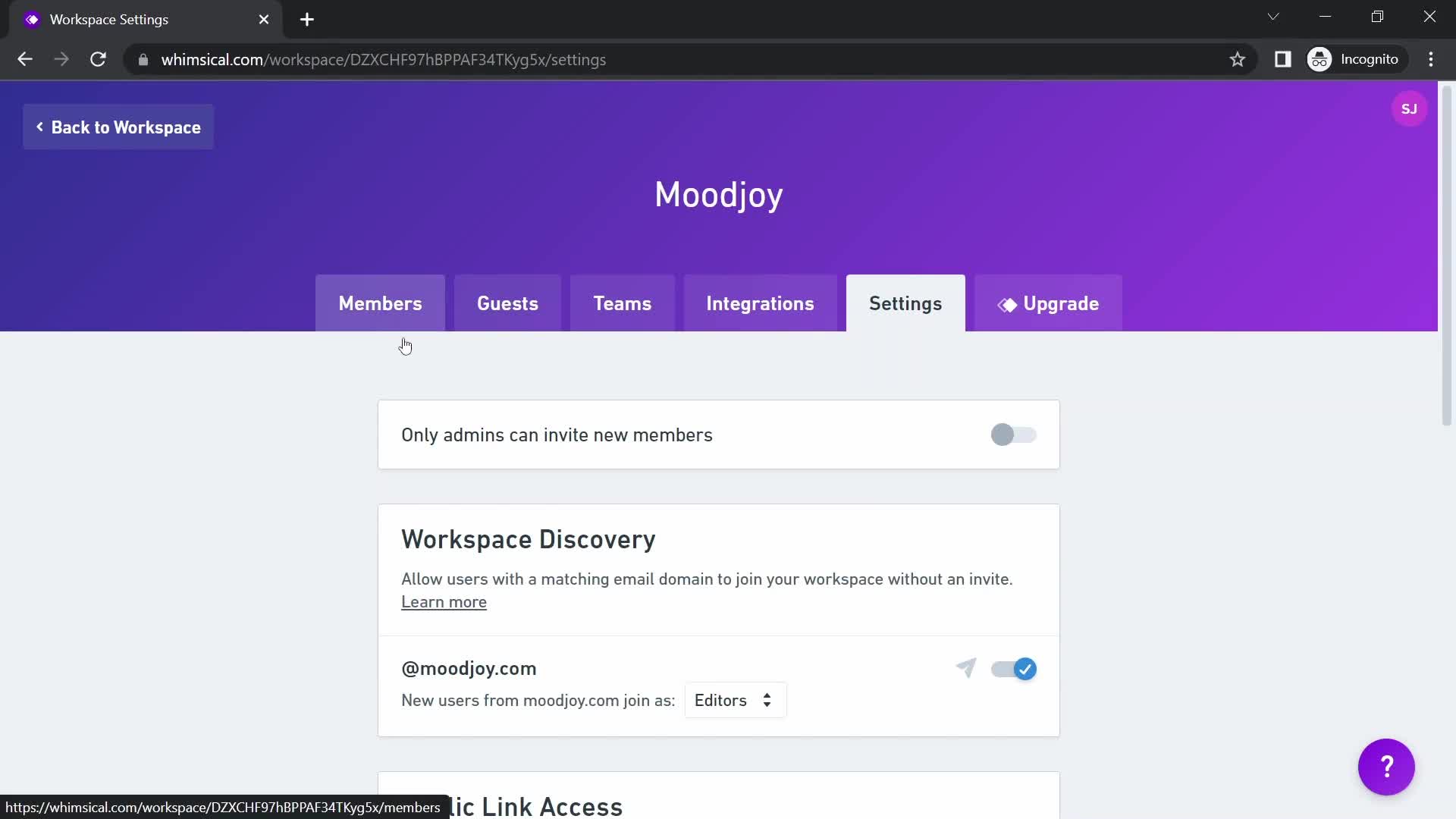Click the browser forward arrow
The height and width of the screenshot is (819, 1456).
coord(61,59)
